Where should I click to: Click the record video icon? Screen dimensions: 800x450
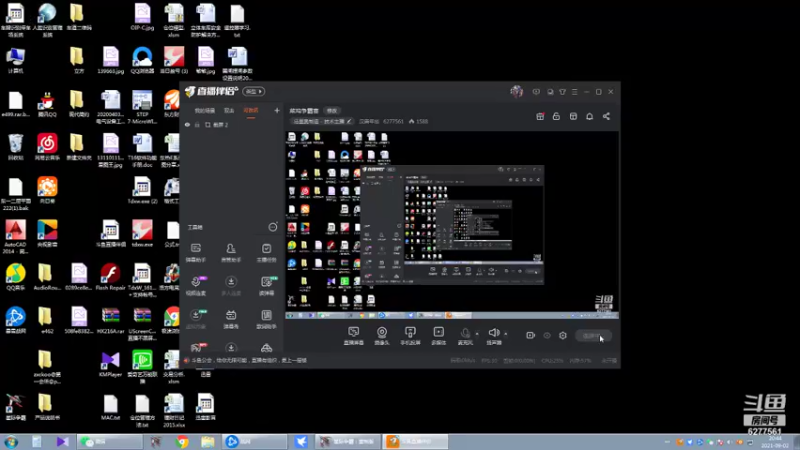530,335
